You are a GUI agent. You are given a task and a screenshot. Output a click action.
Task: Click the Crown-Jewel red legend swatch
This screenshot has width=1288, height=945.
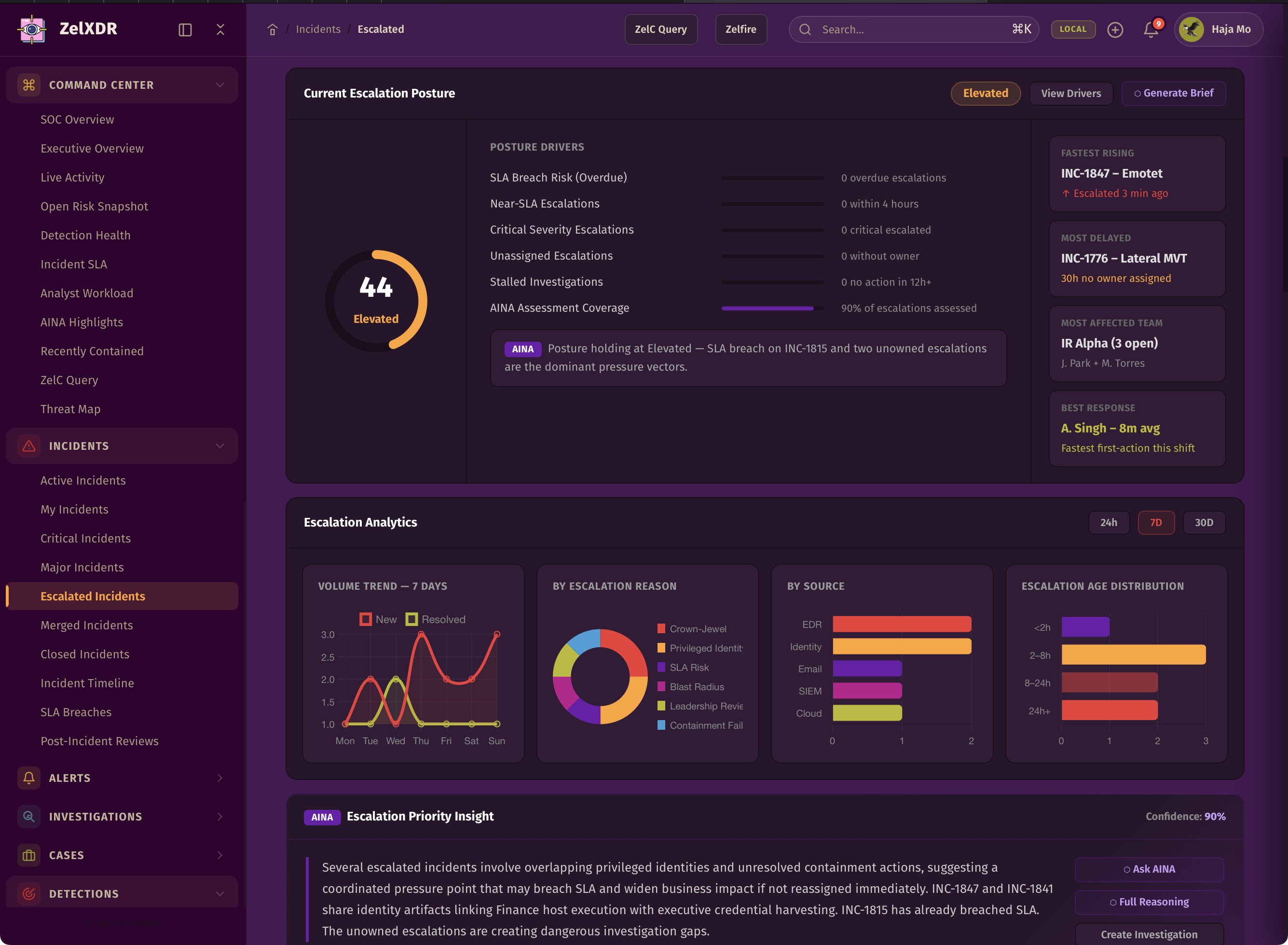661,629
